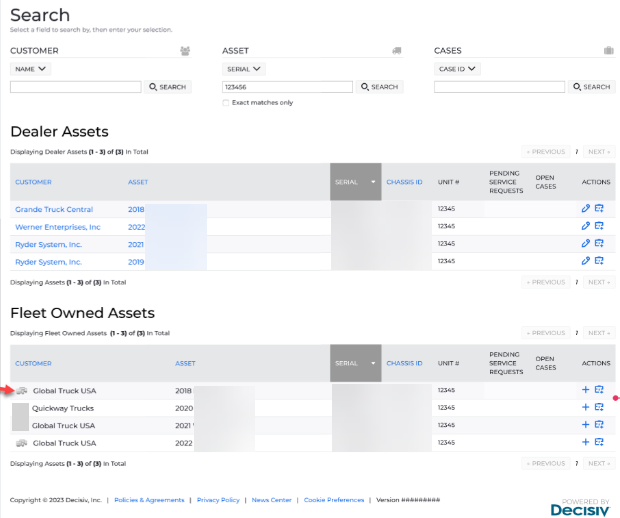
Task: Click PREVIOUS below the Fleet Owned Assets table
Action: [x=546, y=463]
